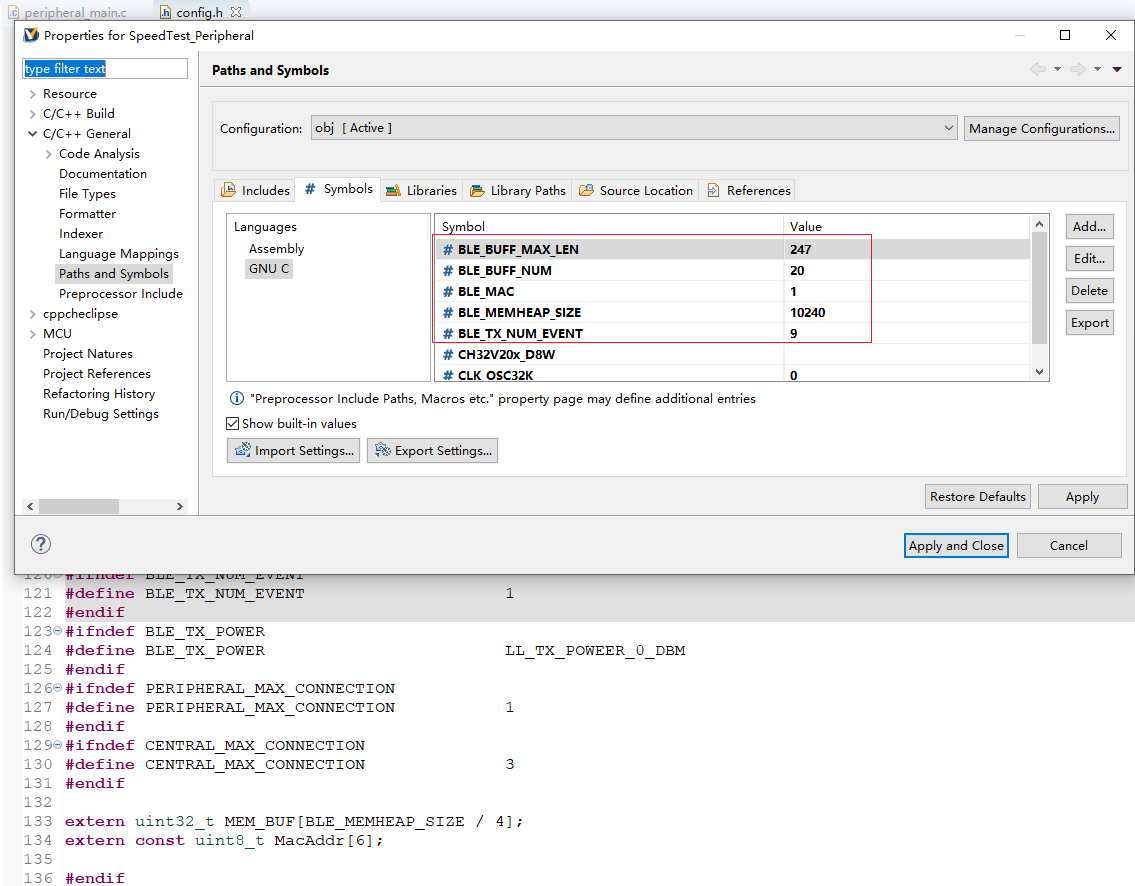Collapse the C/C++ General tree node
This screenshot has width=1135, height=886.
pos(33,134)
